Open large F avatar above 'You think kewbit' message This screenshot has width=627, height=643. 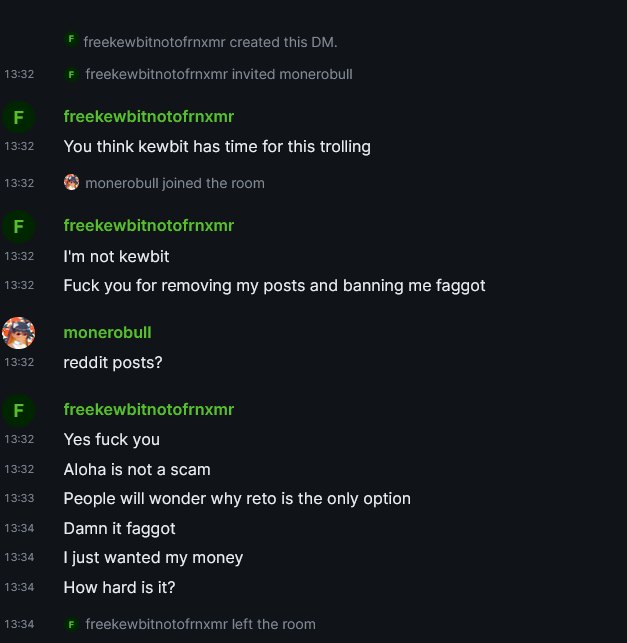point(18,117)
